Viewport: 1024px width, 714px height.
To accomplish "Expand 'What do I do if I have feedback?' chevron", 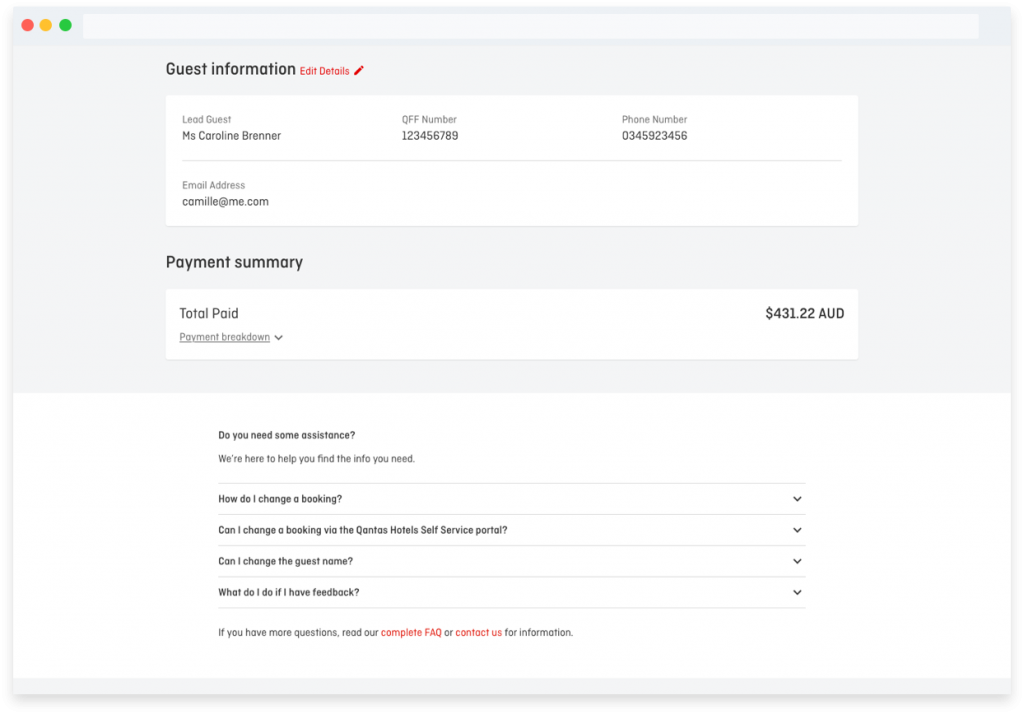I will (797, 592).
